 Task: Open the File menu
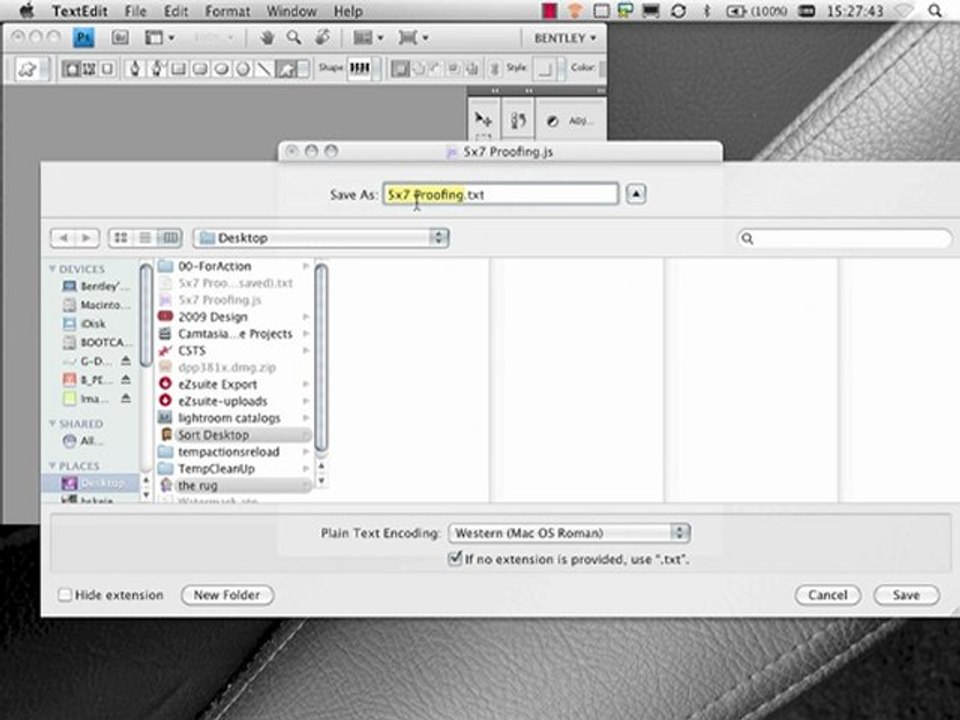[x=135, y=11]
